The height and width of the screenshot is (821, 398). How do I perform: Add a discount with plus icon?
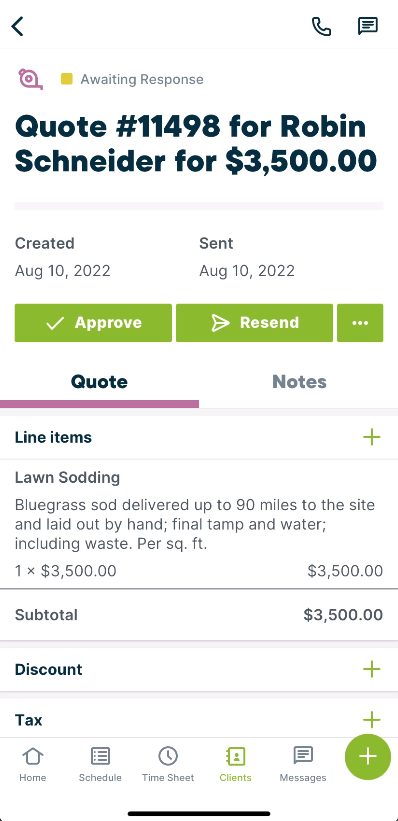[x=371, y=669]
